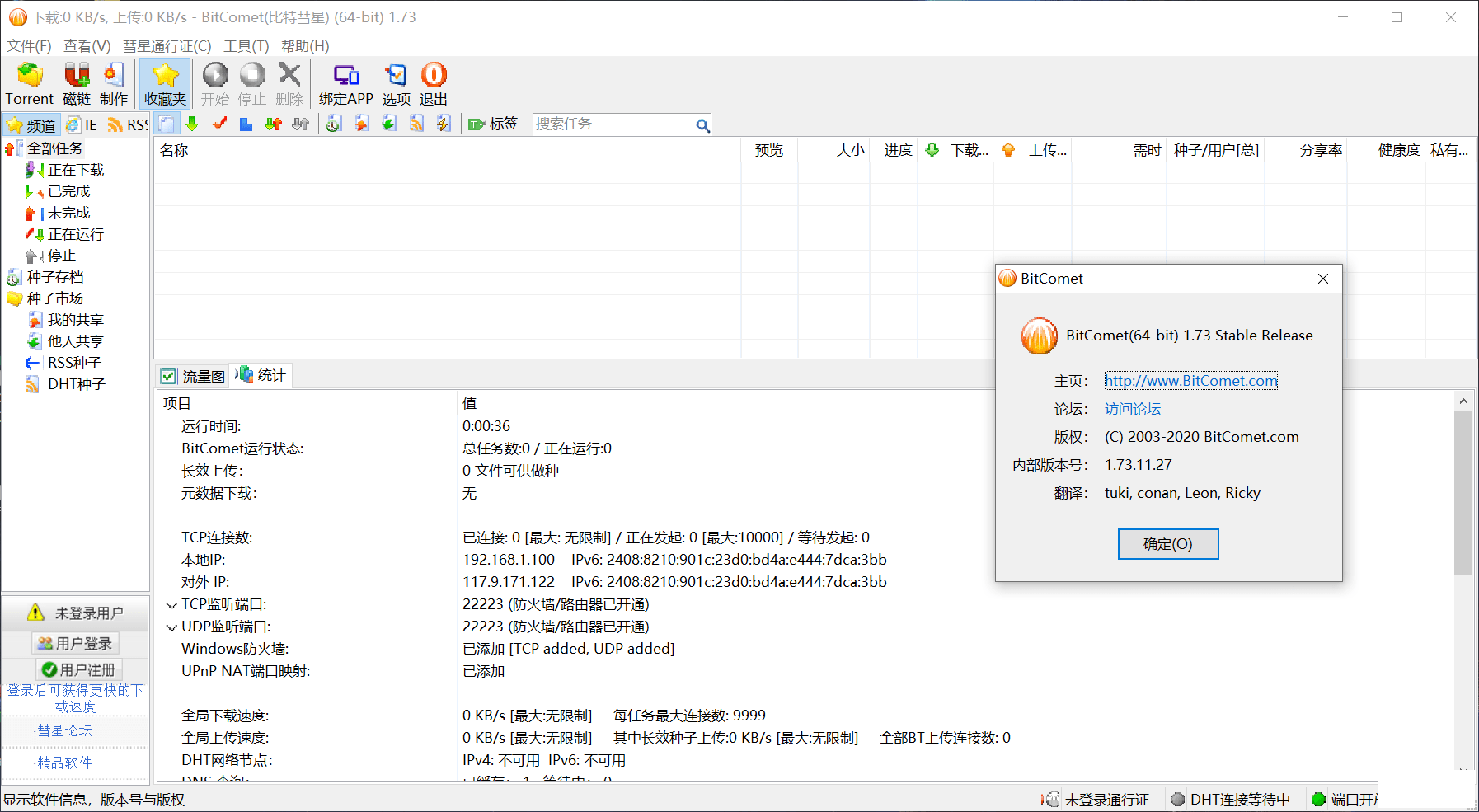
Task: Select the 频道 channel tab in sidebar
Action: [x=31, y=125]
